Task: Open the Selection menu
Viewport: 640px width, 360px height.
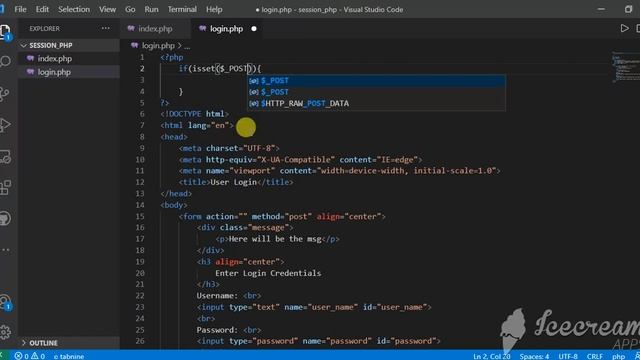Action: coord(74,9)
